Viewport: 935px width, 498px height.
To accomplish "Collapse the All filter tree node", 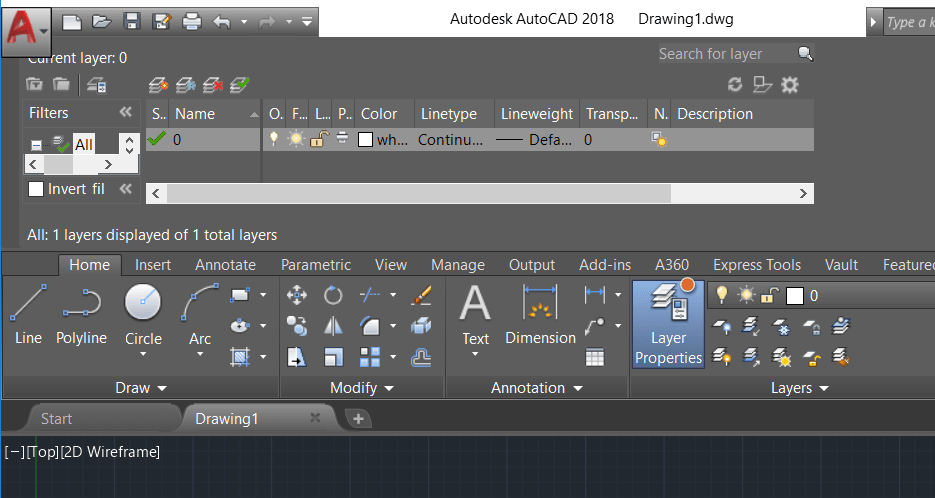I will (x=36, y=145).
